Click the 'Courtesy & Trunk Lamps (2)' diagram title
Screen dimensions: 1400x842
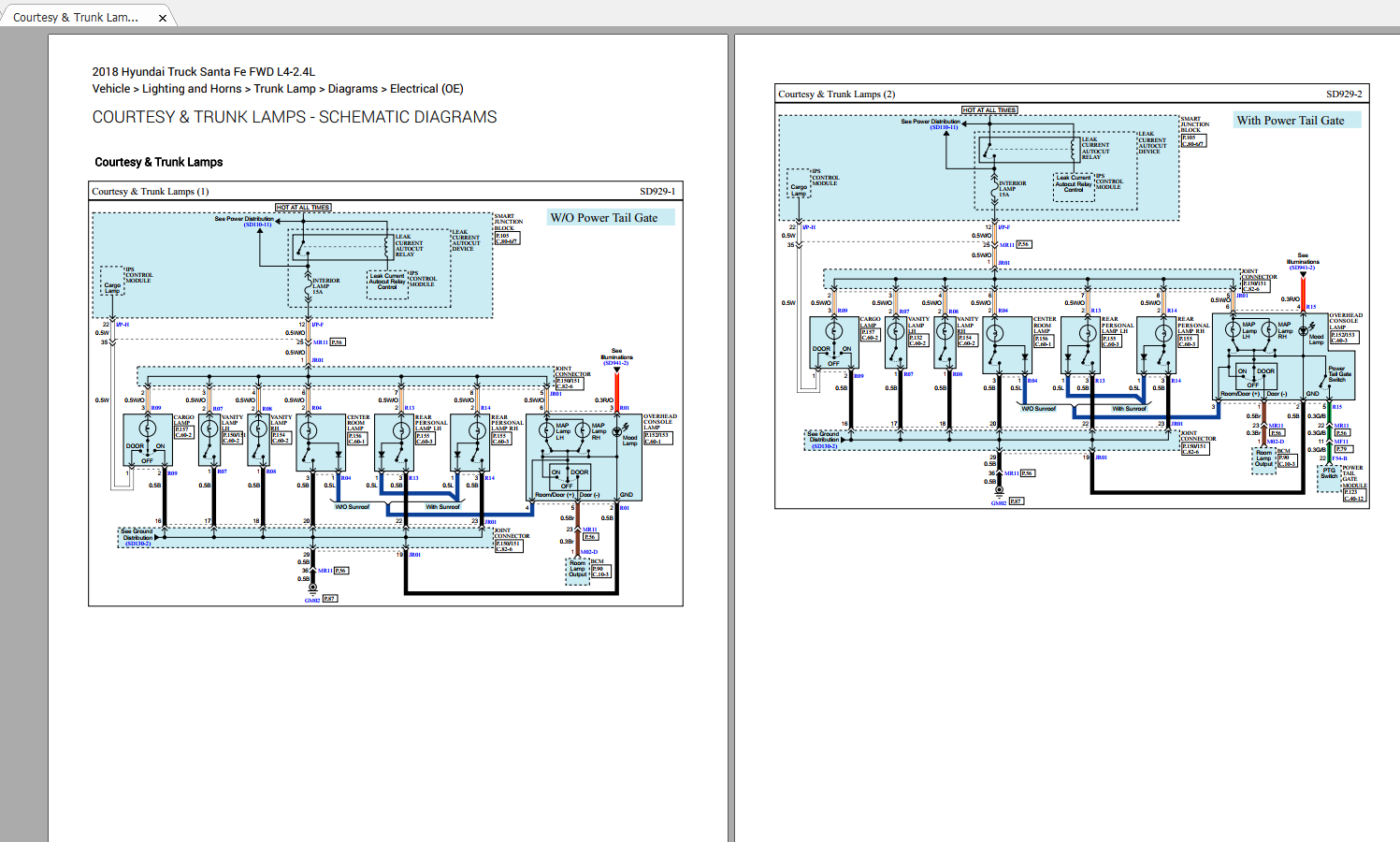click(836, 94)
